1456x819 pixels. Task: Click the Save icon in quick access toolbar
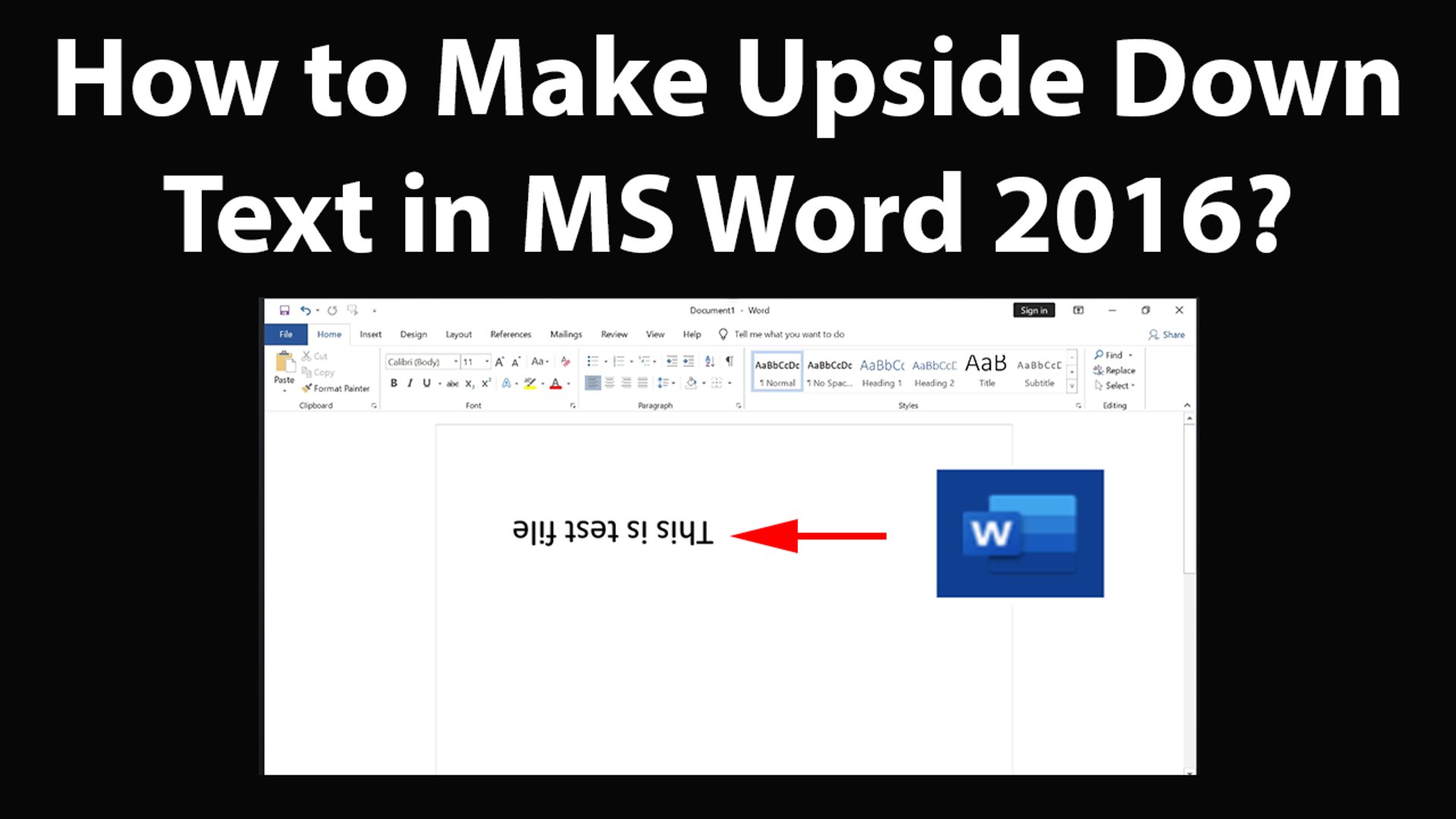284,310
